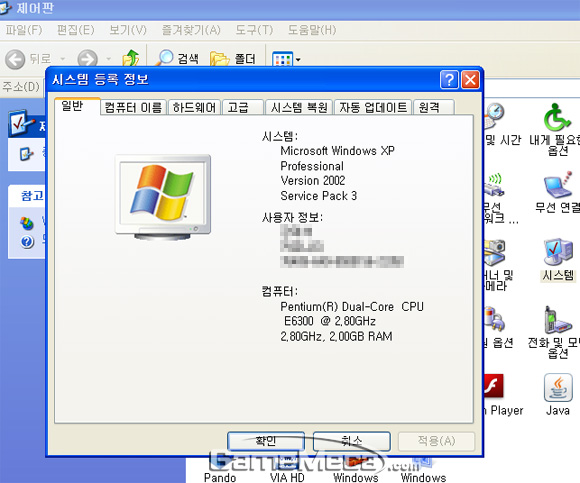This screenshot has height=483, width=580.
Task: Expand the Forward button history arrow
Action: coord(108,59)
